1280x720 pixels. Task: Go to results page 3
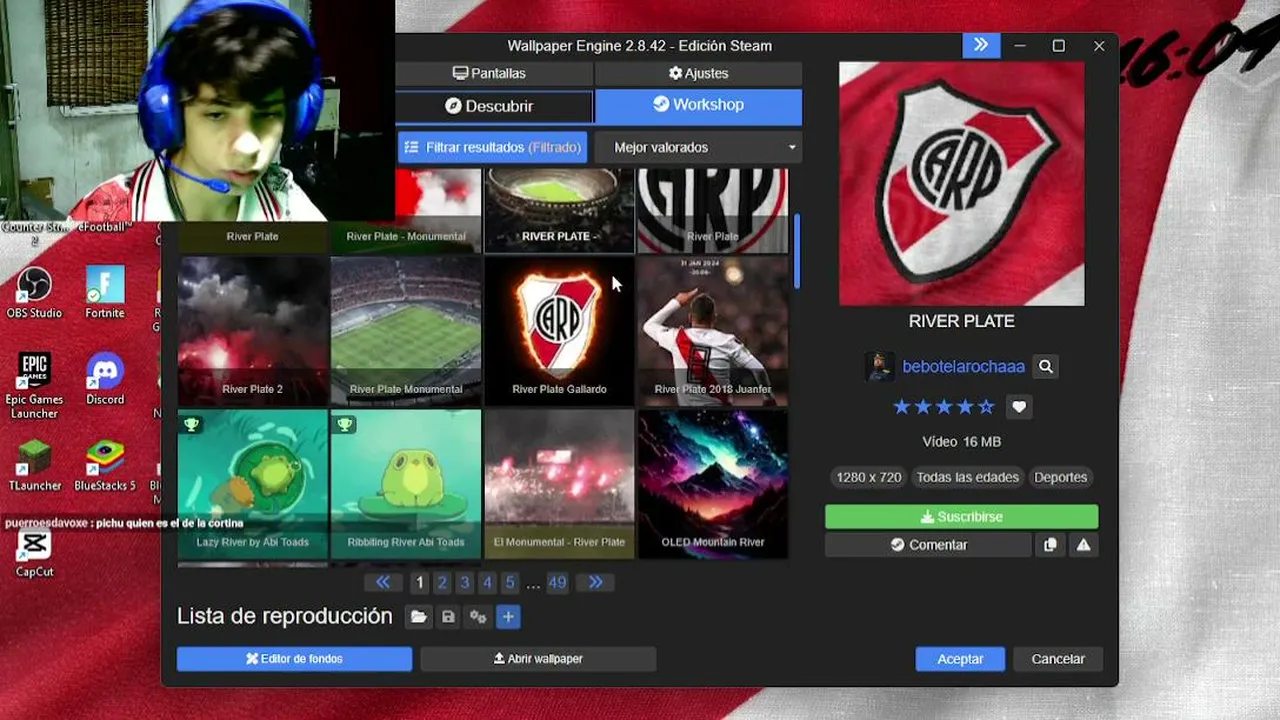465,582
